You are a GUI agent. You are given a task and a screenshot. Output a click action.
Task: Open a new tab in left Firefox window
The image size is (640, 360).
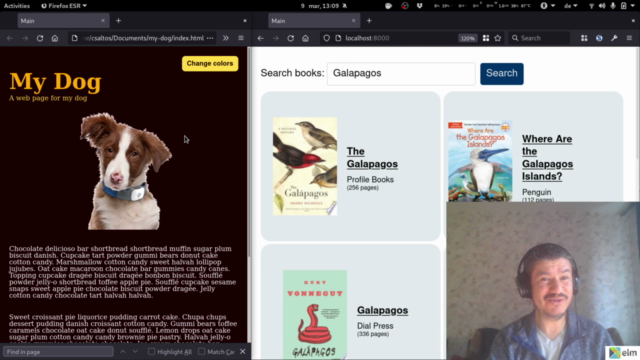point(118,20)
